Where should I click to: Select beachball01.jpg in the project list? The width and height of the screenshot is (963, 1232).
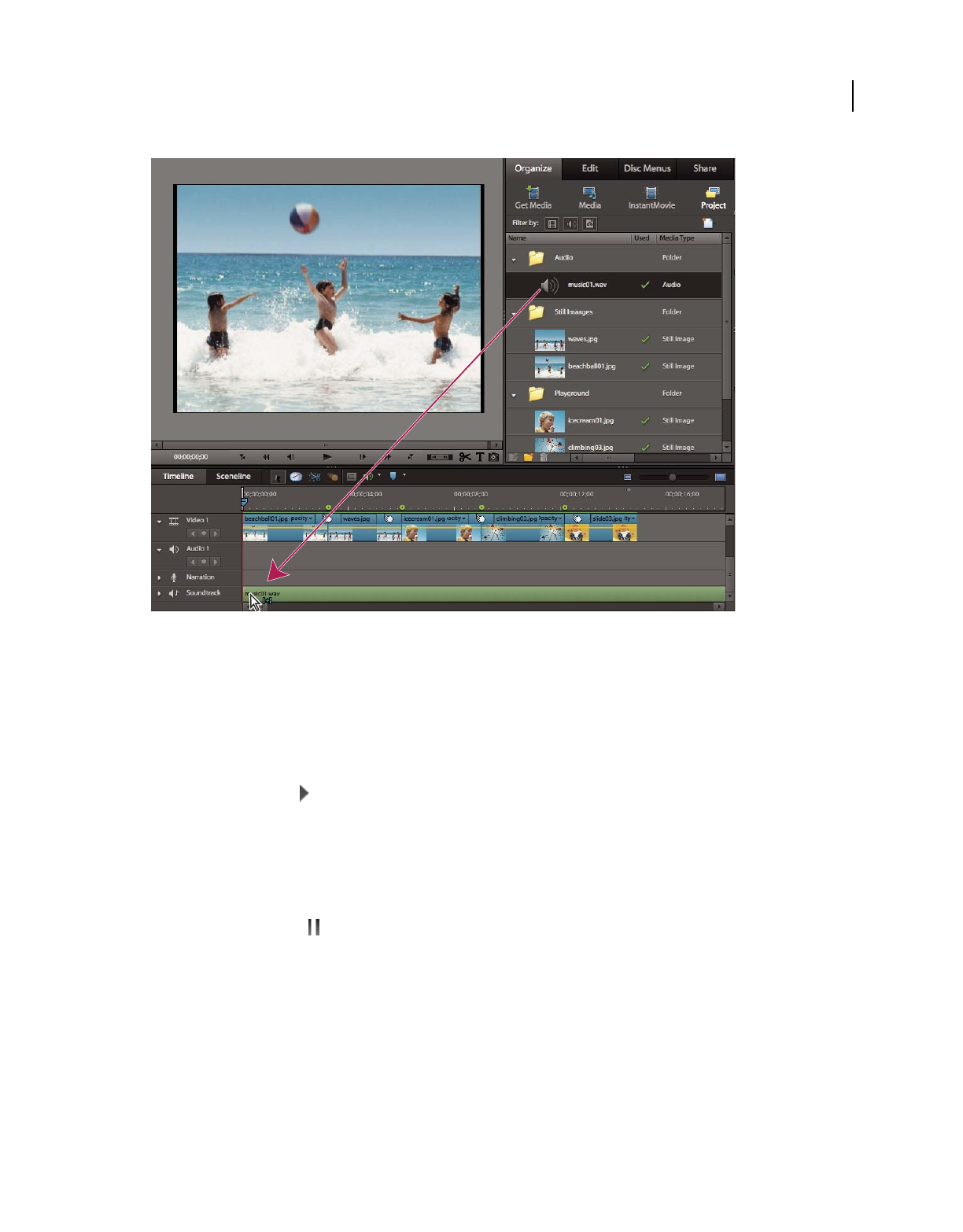point(614,367)
